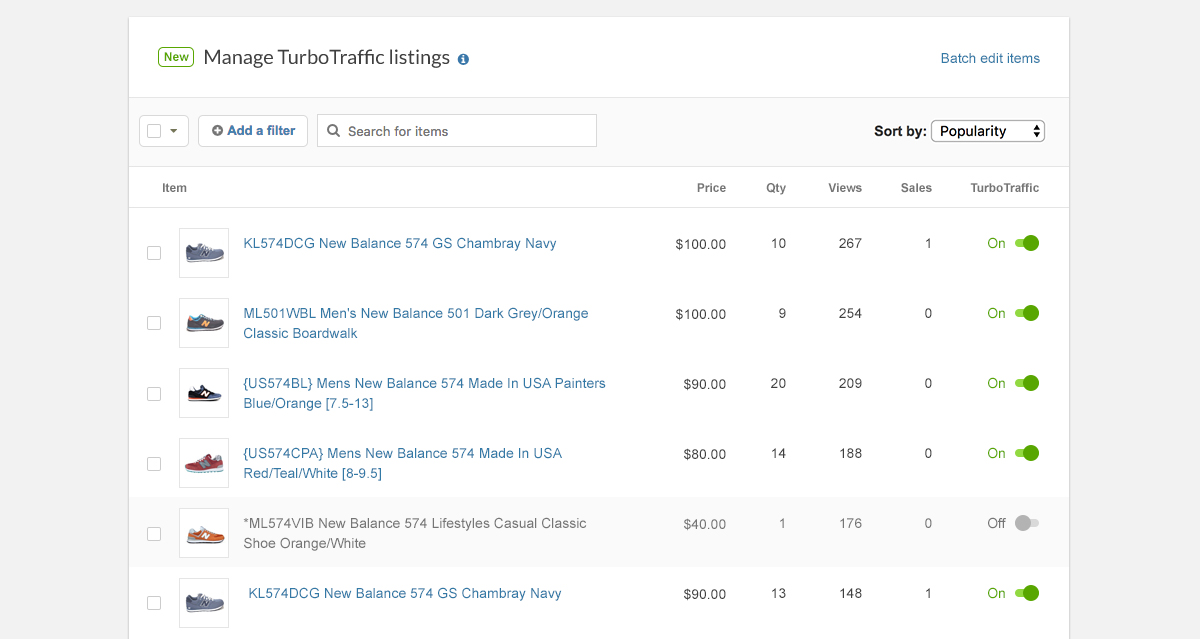Open {US574BL} Mens New Balance 574 Painters listing
The height and width of the screenshot is (639, 1200).
pyautogui.click(x=424, y=393)
